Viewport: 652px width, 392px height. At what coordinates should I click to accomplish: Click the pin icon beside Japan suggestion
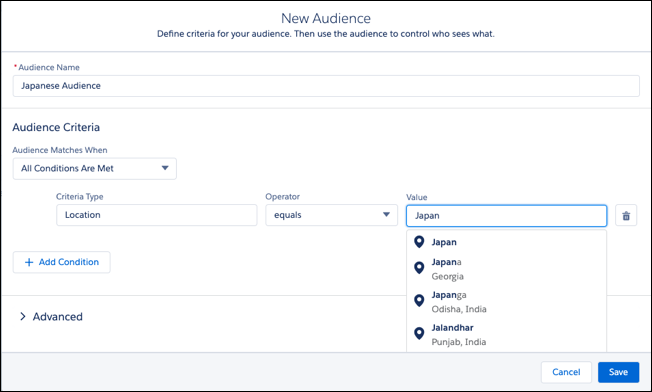tap(419, 242)
